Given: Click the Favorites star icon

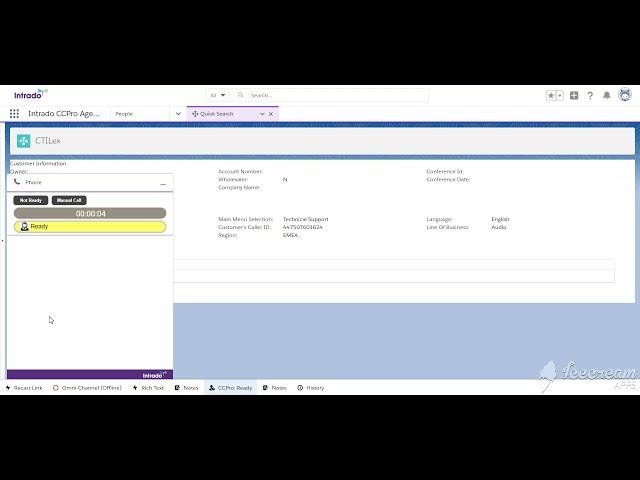Looking at the screenshot, I should point(550,96).
